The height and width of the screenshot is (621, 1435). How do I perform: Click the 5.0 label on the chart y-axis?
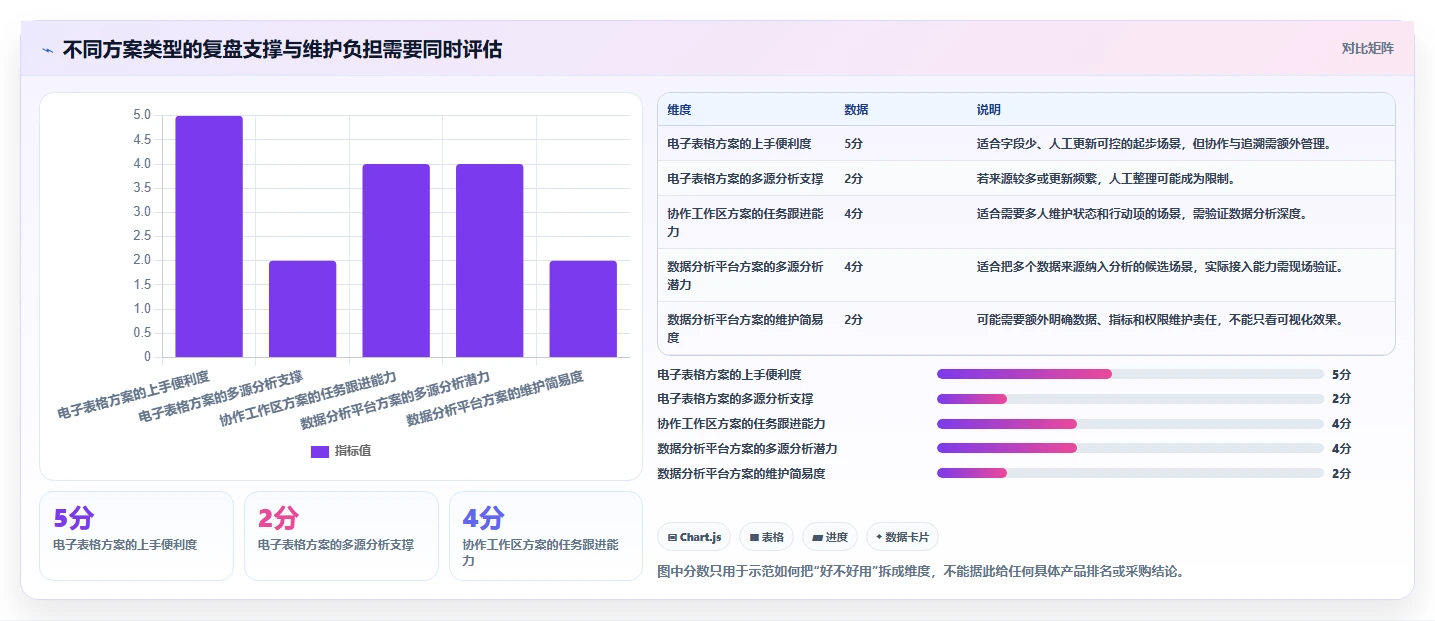(x=142, y=115)
